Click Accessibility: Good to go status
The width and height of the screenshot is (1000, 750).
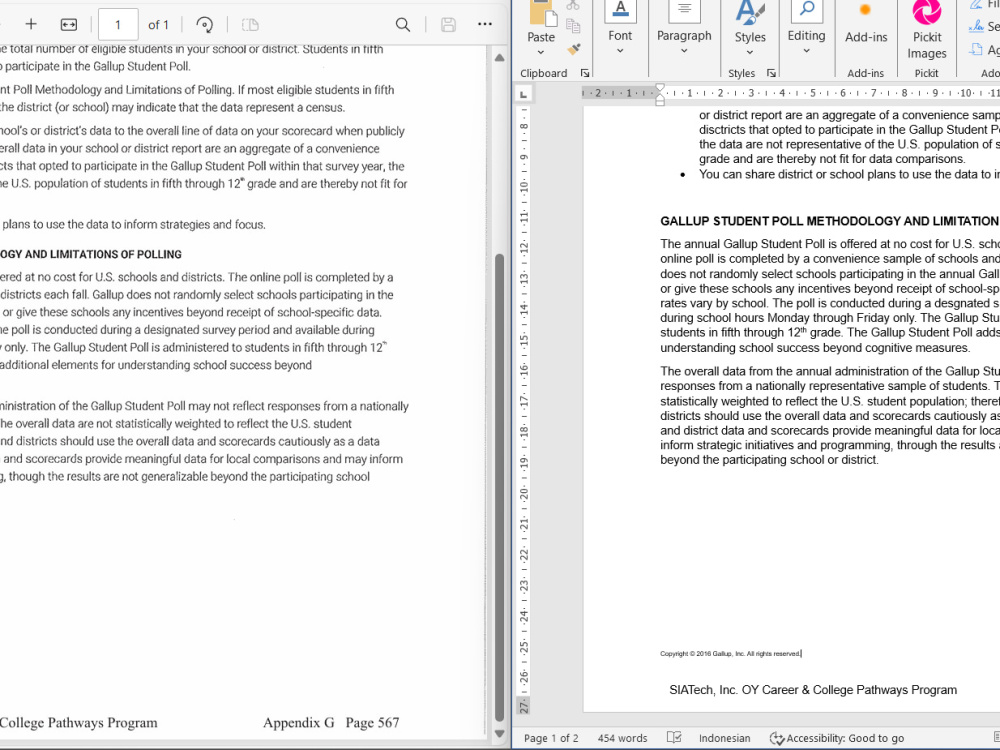(837, 738)
